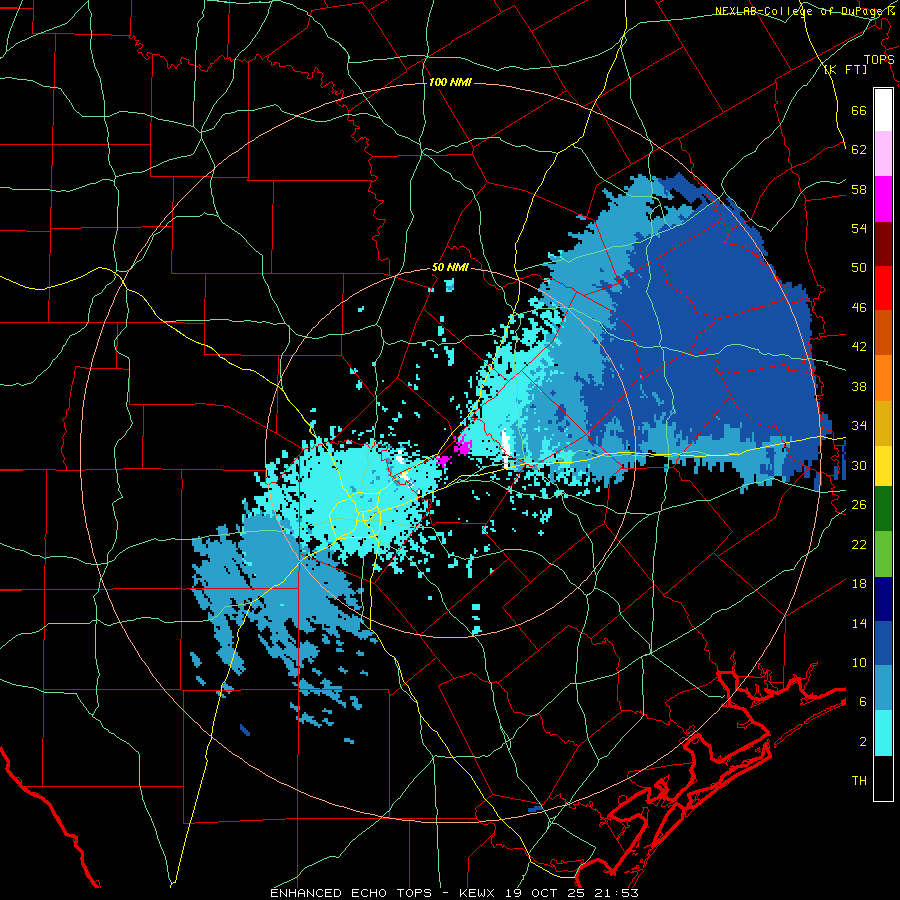
Task: Click the legend value "2"
Action: click(x=863, y=742)
